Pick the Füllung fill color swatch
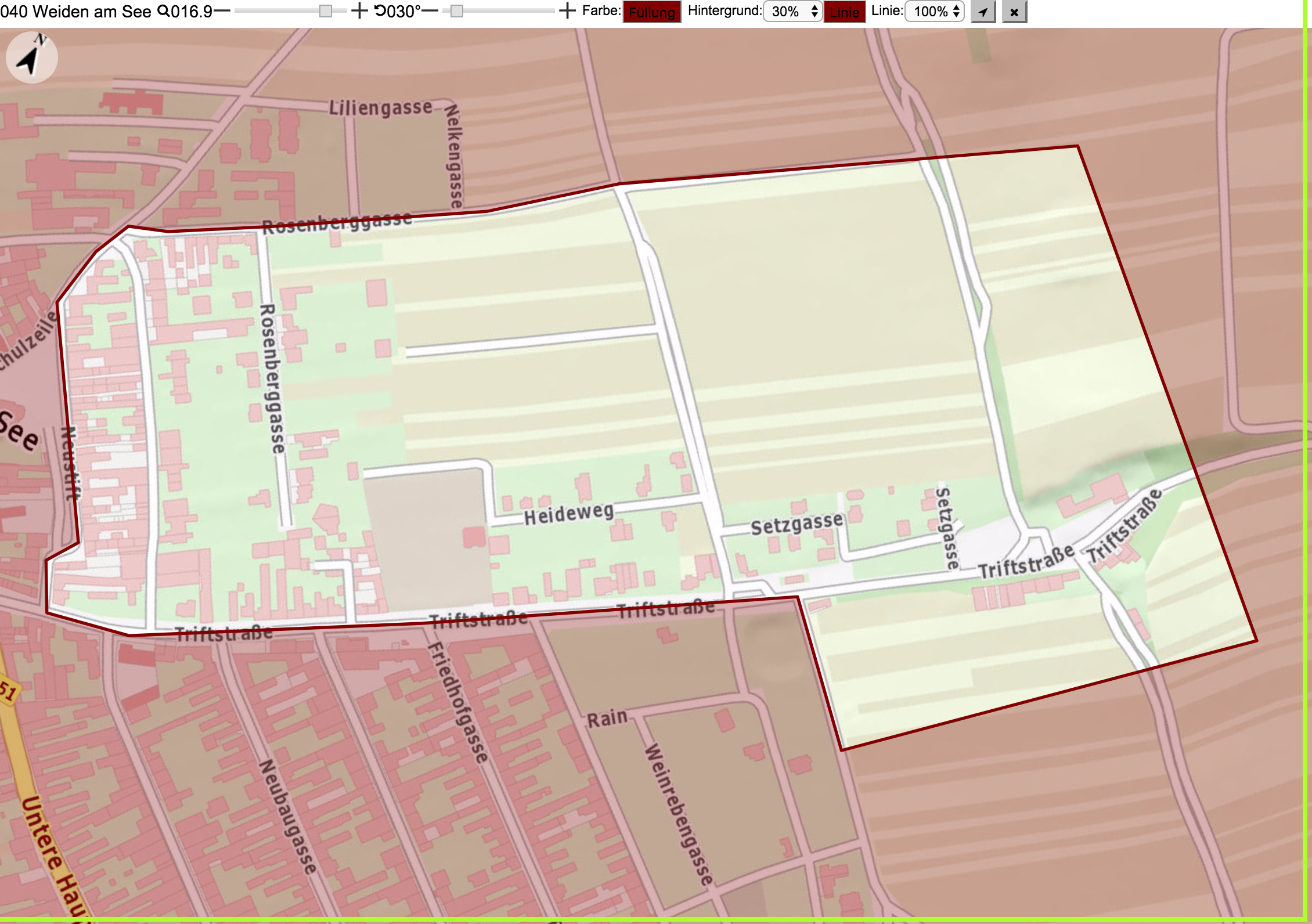Image resolution: width=1312 pixels, height=924 pixels. click(652, 12)
